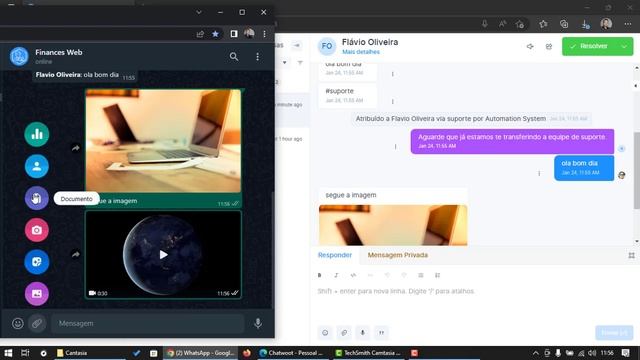Mute the Chatwoot conversation

click(x=530, y=46)
